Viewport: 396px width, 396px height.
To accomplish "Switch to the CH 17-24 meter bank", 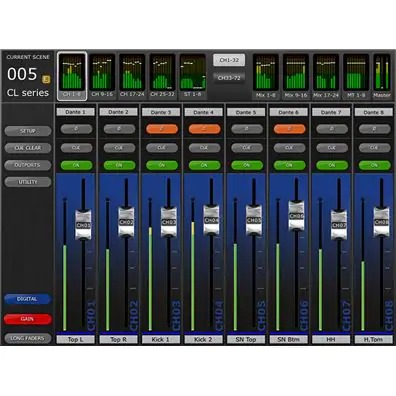I will click(x=132, y=76).
